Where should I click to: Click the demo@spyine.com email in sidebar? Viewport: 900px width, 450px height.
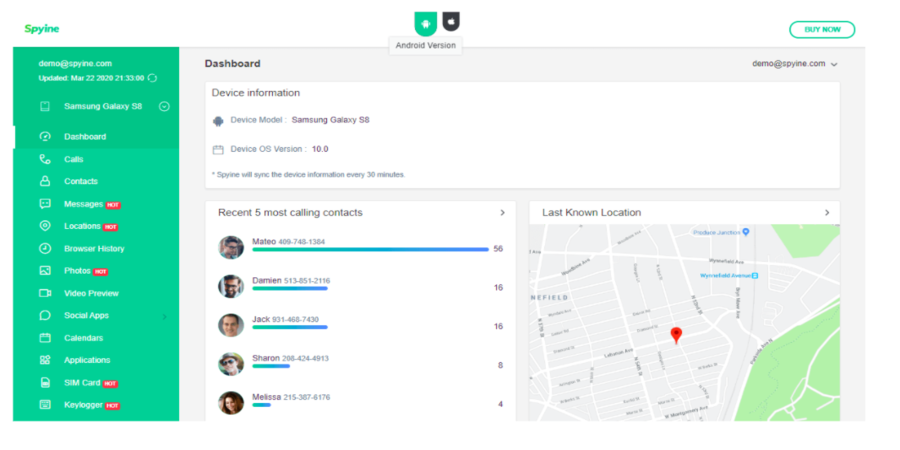pos(75,64)
